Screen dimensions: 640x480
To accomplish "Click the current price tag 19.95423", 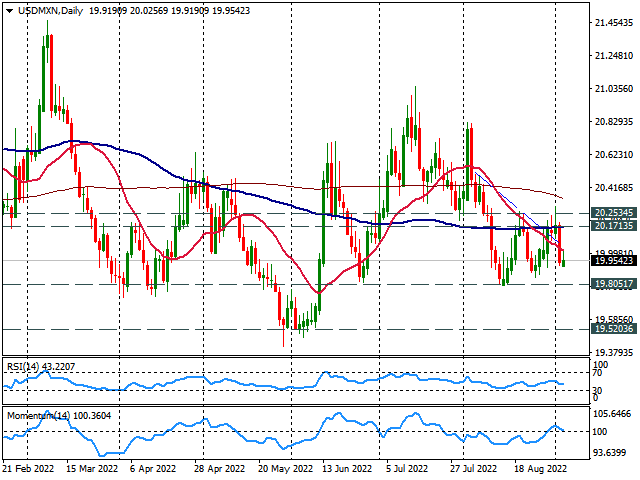I will point(614,261).
